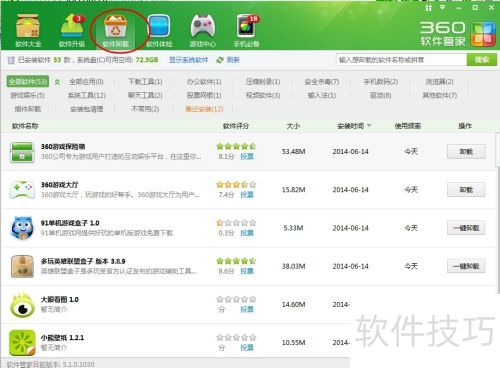Screen dimensions: 500x368
Task: Open the main menu down-arrow in the title bar
Action: 443,7
